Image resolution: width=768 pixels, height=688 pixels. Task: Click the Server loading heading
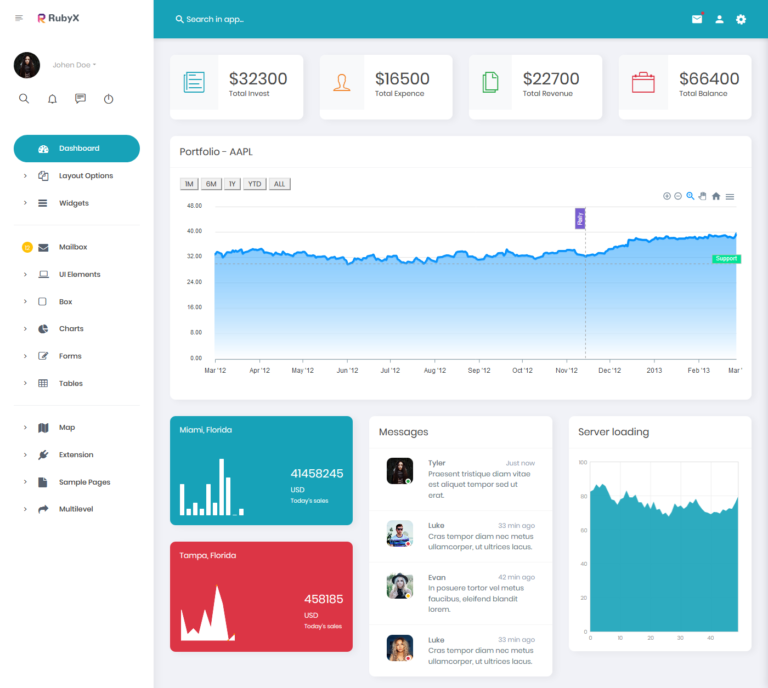613,432
